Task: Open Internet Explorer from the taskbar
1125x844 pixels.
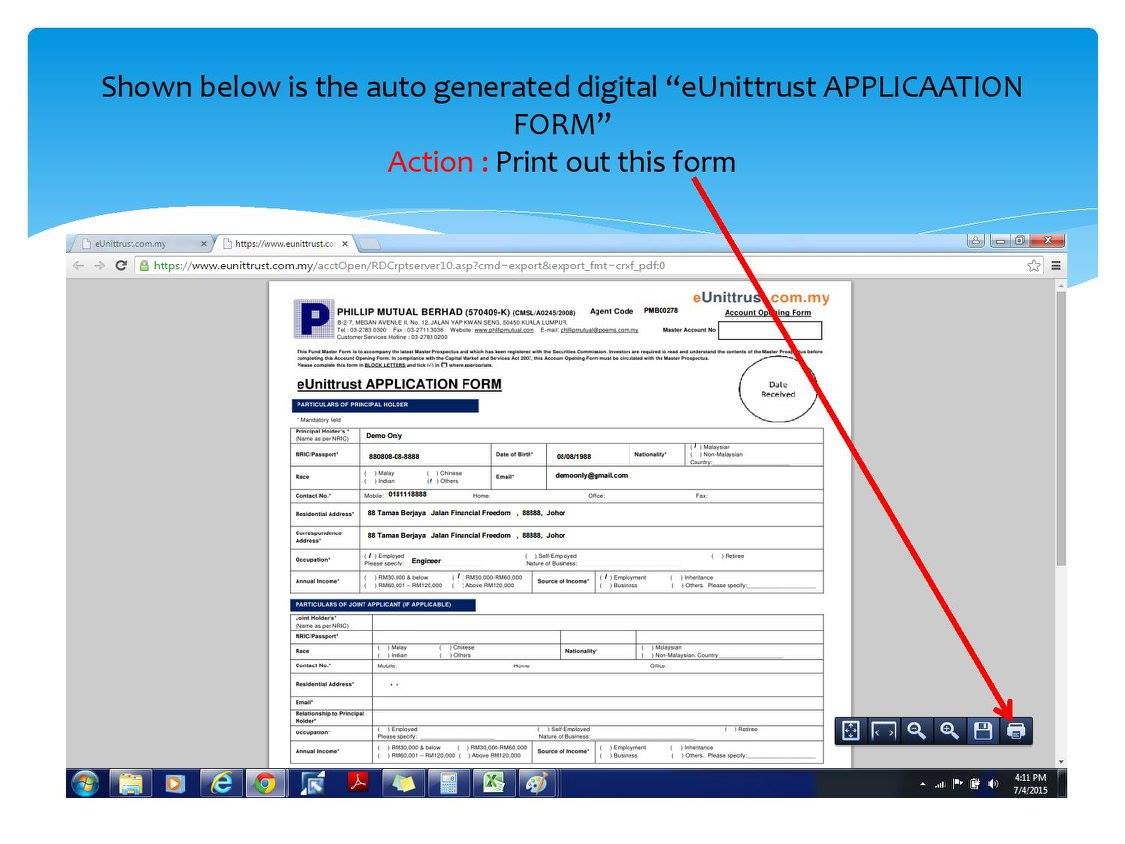Action: pos(220,784)
